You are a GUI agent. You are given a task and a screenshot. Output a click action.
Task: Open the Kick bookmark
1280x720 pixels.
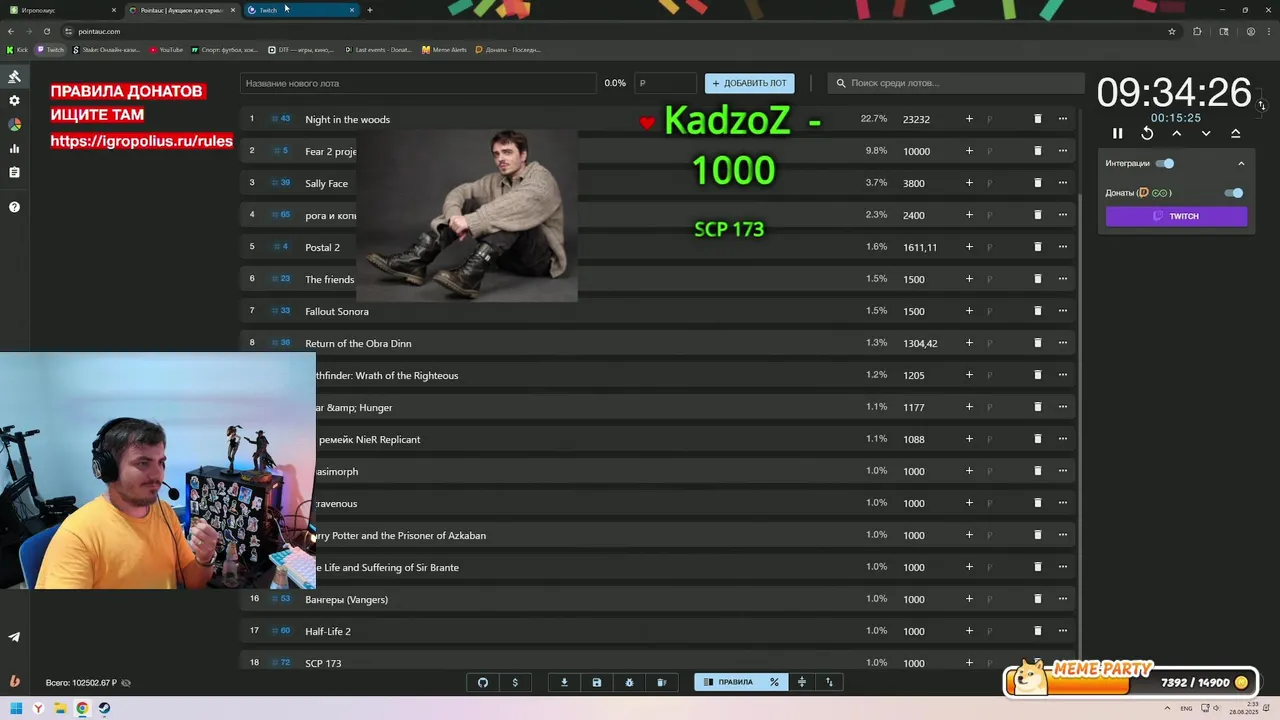click(18, 49)
